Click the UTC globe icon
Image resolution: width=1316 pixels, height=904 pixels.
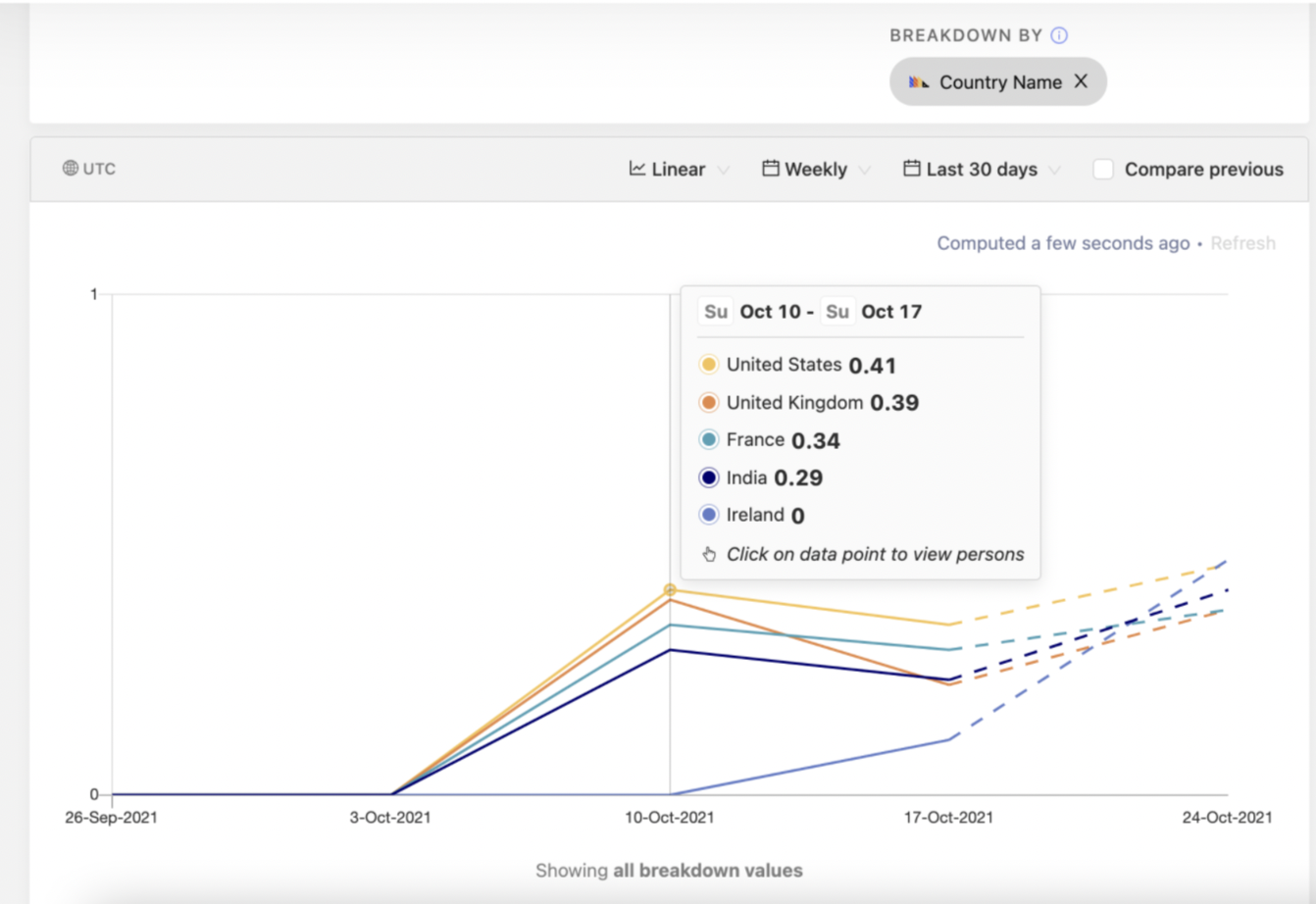(71, 169)
